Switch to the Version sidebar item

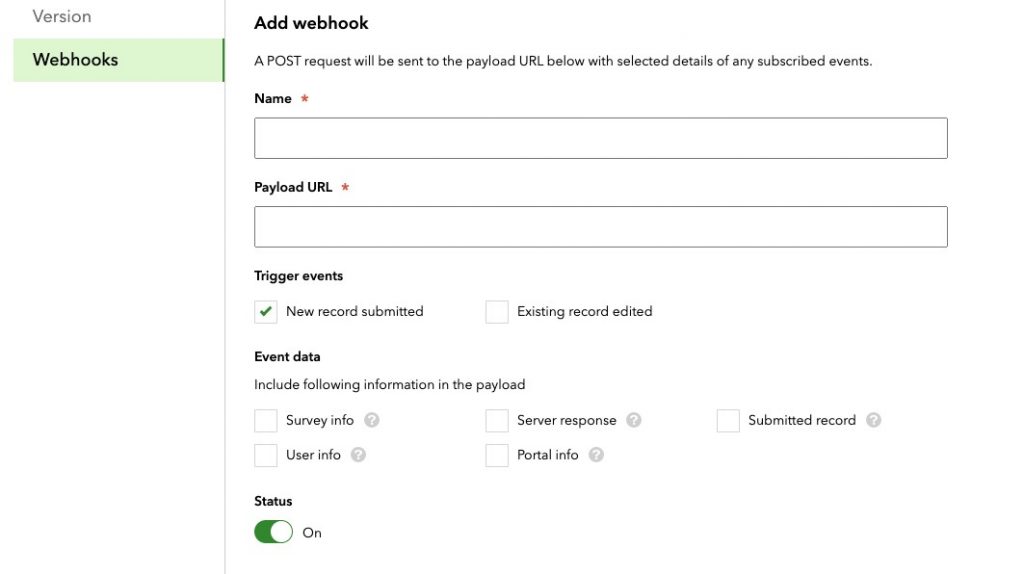pyautogui.click(x=62, y=16)
